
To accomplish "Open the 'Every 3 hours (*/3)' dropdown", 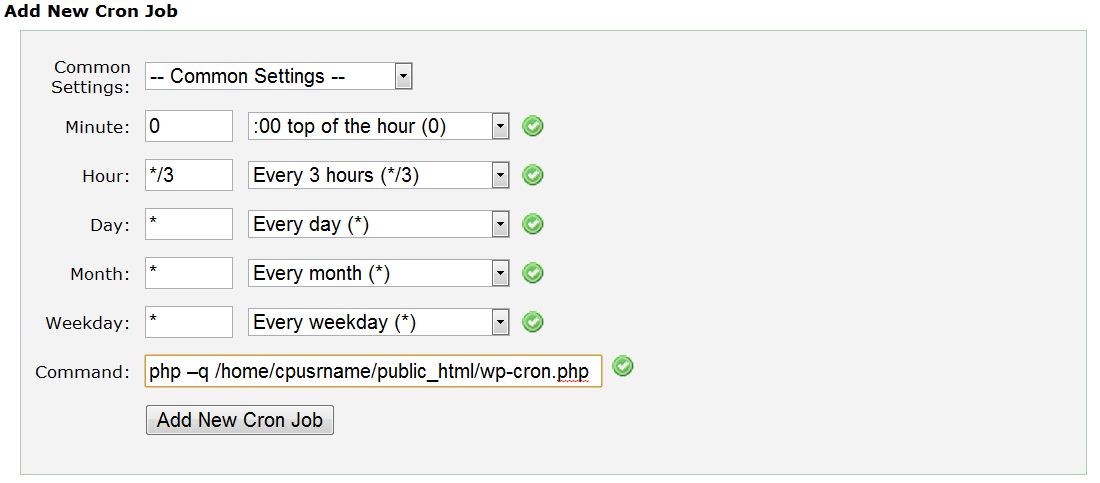I will point(379,175).
